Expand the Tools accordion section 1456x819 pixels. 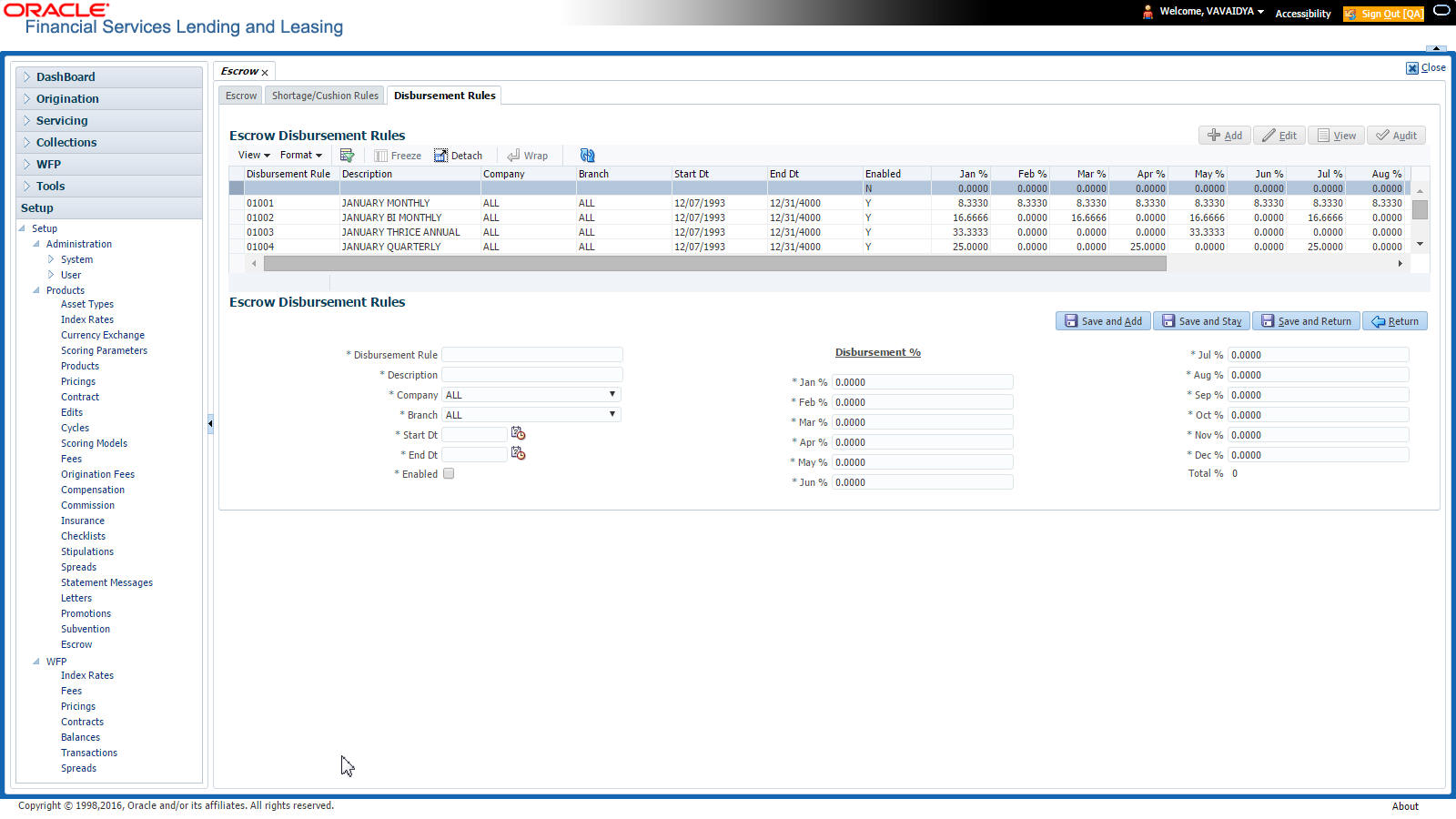click(109, 187)
